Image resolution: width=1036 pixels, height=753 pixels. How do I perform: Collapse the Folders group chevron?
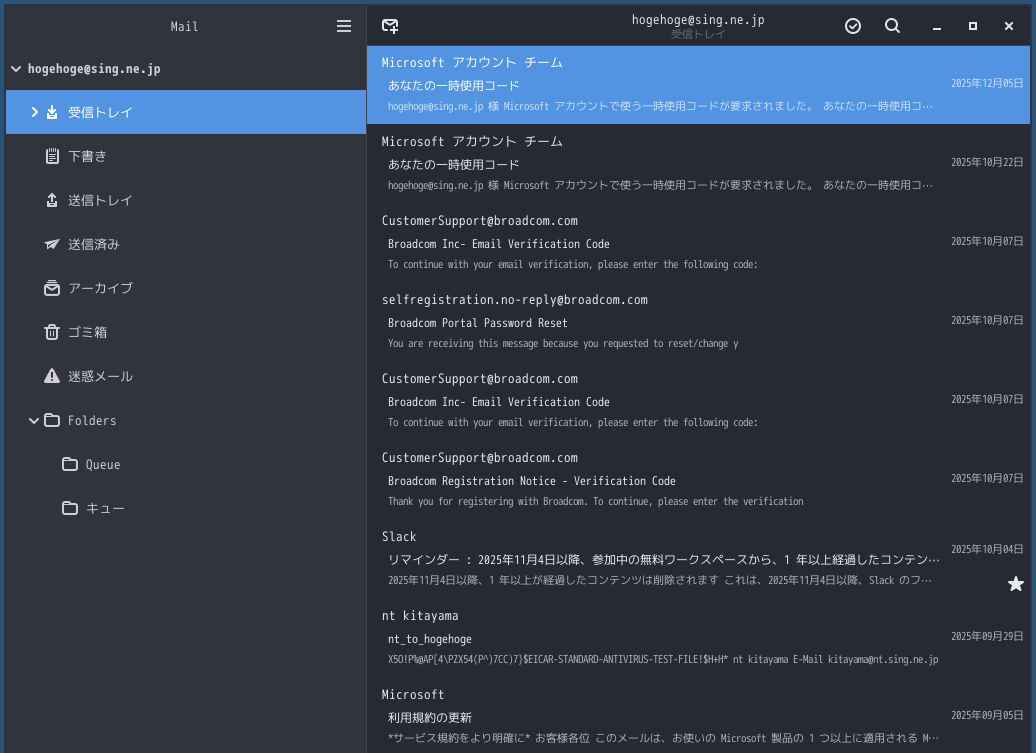coord(34,421)
